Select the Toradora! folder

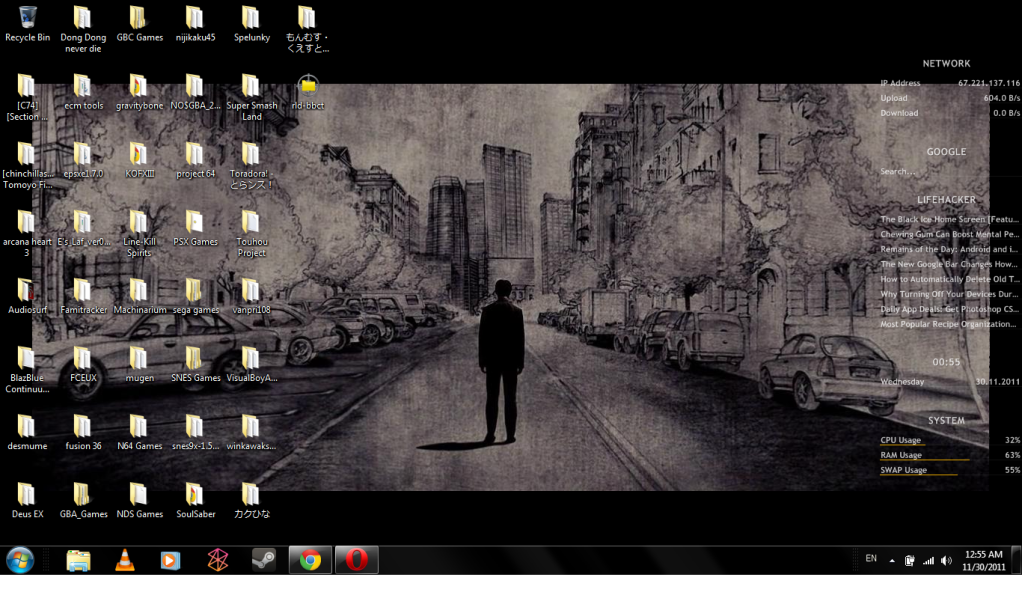pyautogui.click(x=252, y=165)
